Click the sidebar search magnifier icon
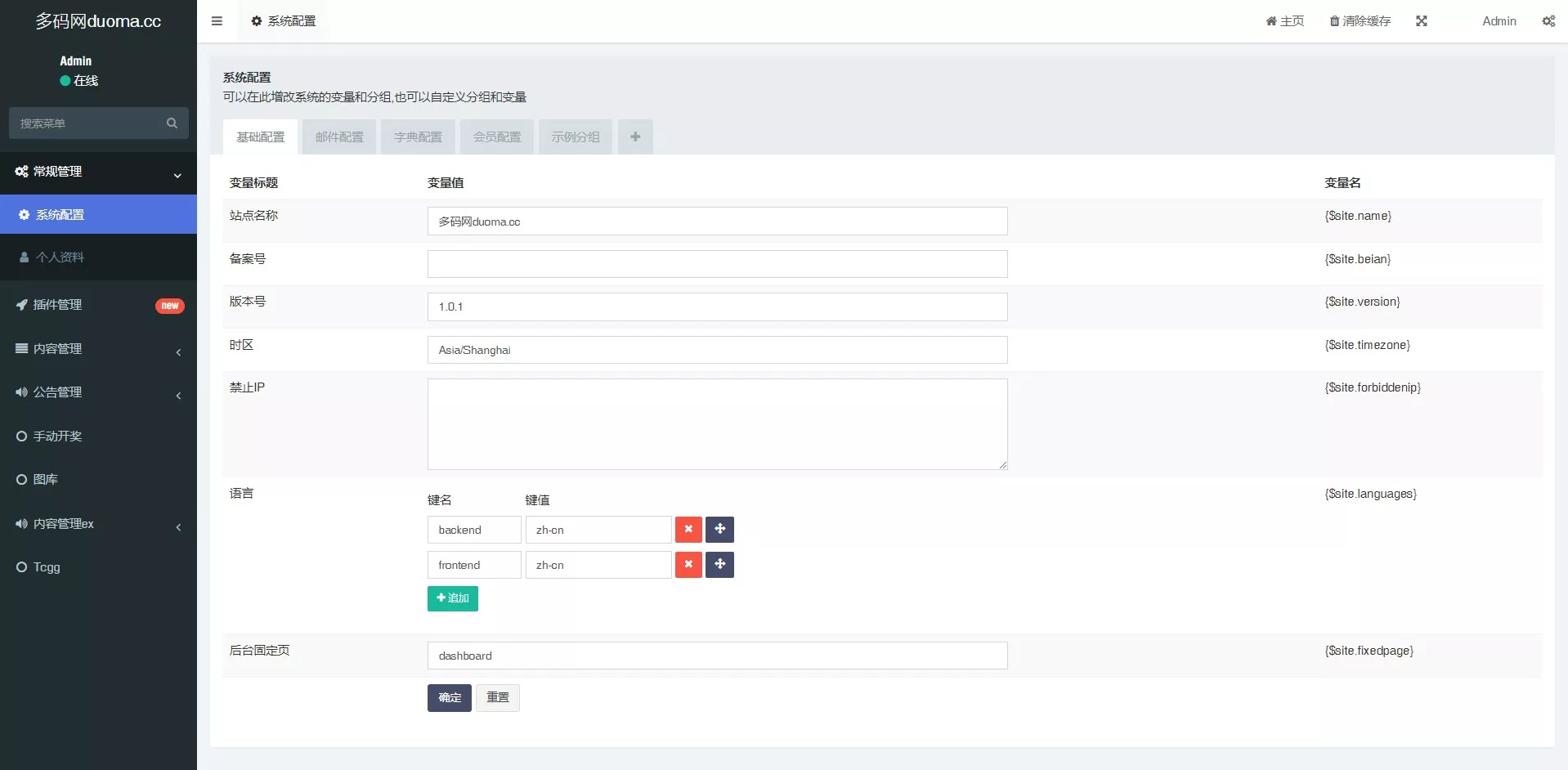 coord(171,123)
